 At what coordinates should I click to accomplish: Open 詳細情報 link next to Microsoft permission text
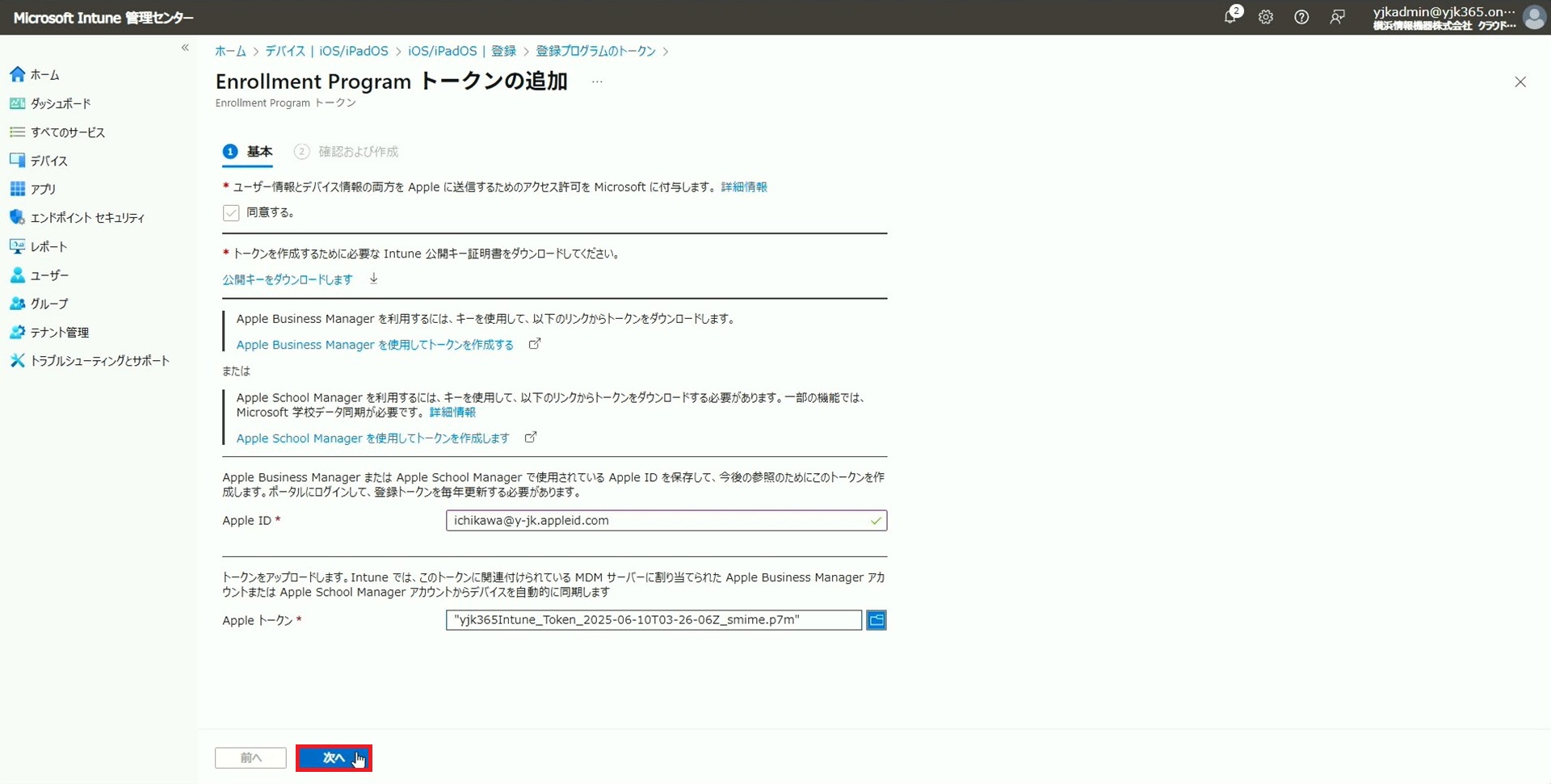[x=744, y=187]
